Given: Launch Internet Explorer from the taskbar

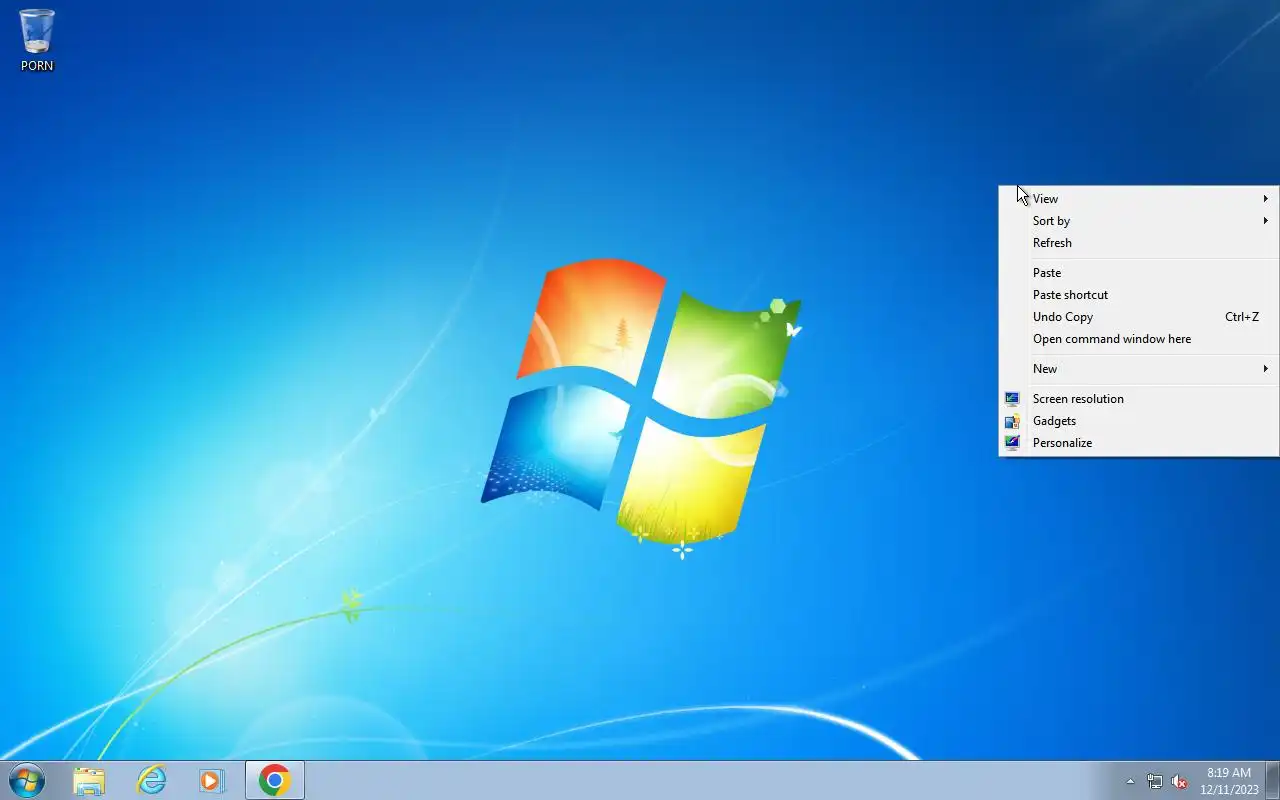Looking at the screenshot, I should click(x=151, y=780).
